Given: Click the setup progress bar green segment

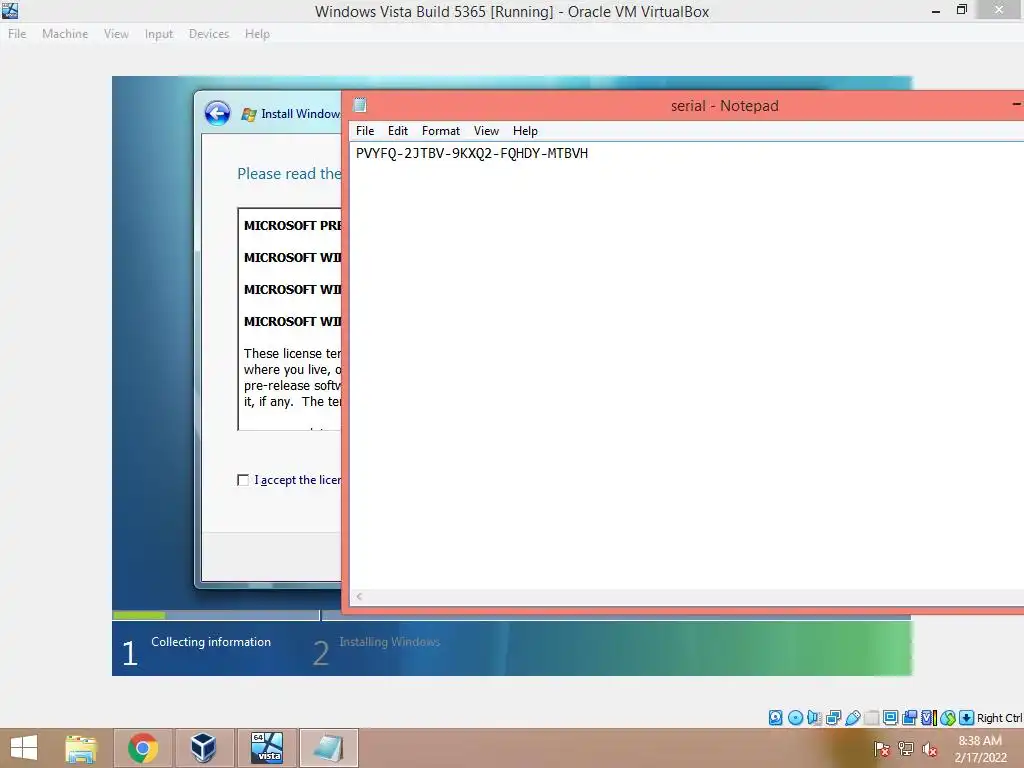Looking at the screenshot, I should [x=139, y=615].
